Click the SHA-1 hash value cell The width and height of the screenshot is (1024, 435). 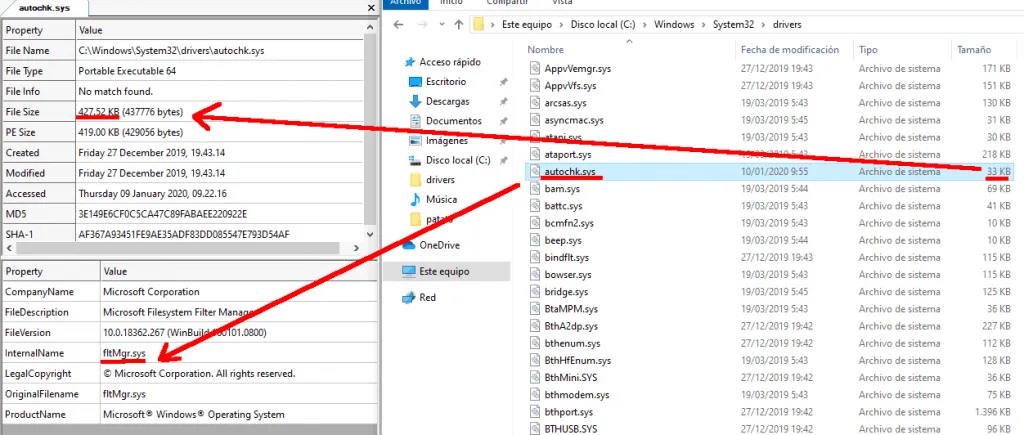coord(219,234)
